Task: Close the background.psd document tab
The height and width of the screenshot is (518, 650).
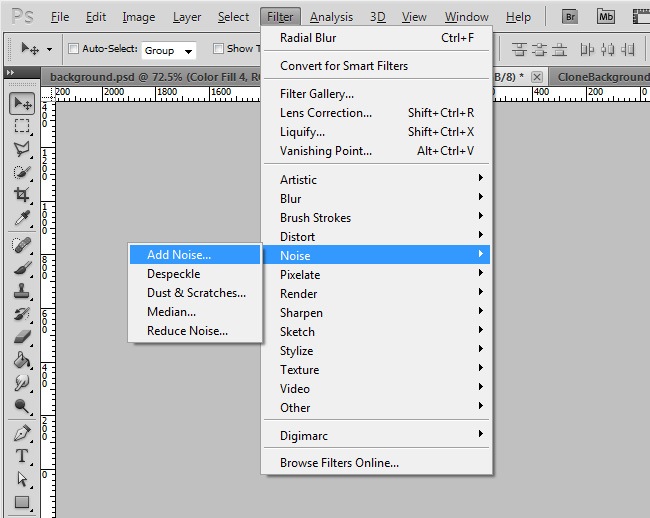Action: (x=537, y=77)
